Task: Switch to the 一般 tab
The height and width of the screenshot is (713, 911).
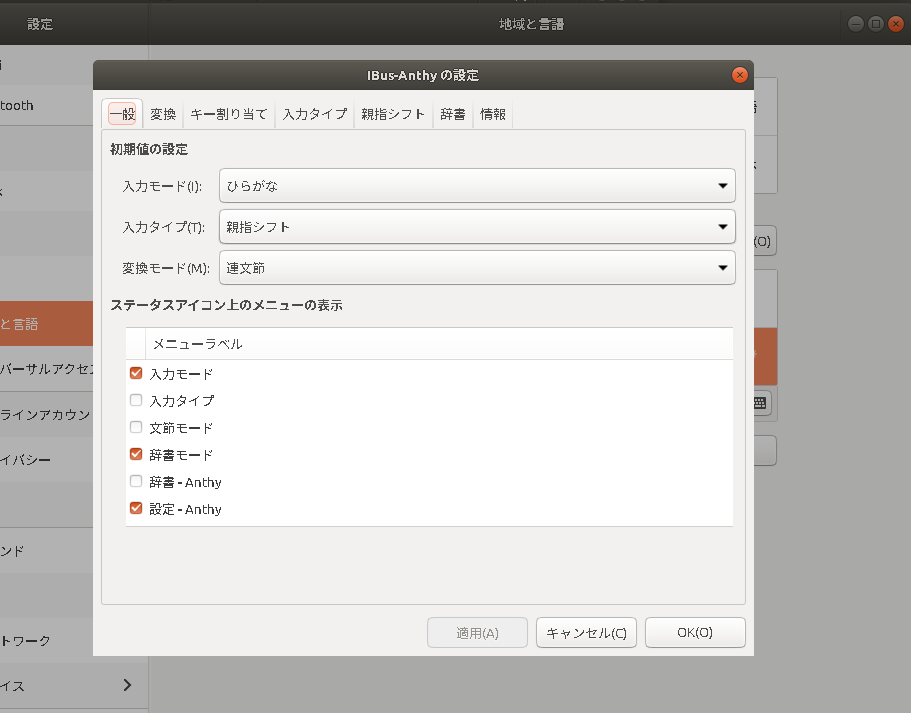Action: (122, 114)
